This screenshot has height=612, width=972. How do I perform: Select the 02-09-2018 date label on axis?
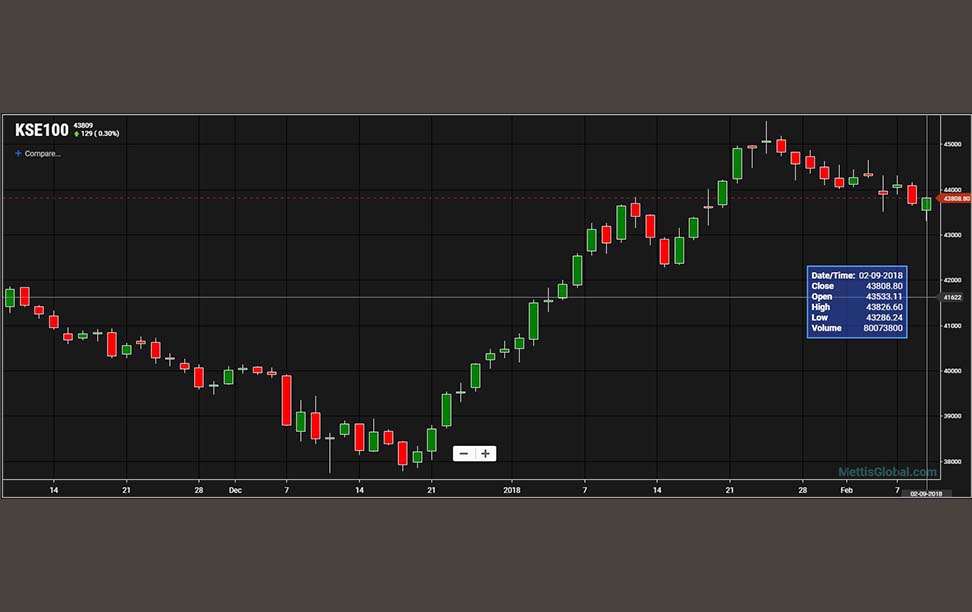tap(926, 494)
